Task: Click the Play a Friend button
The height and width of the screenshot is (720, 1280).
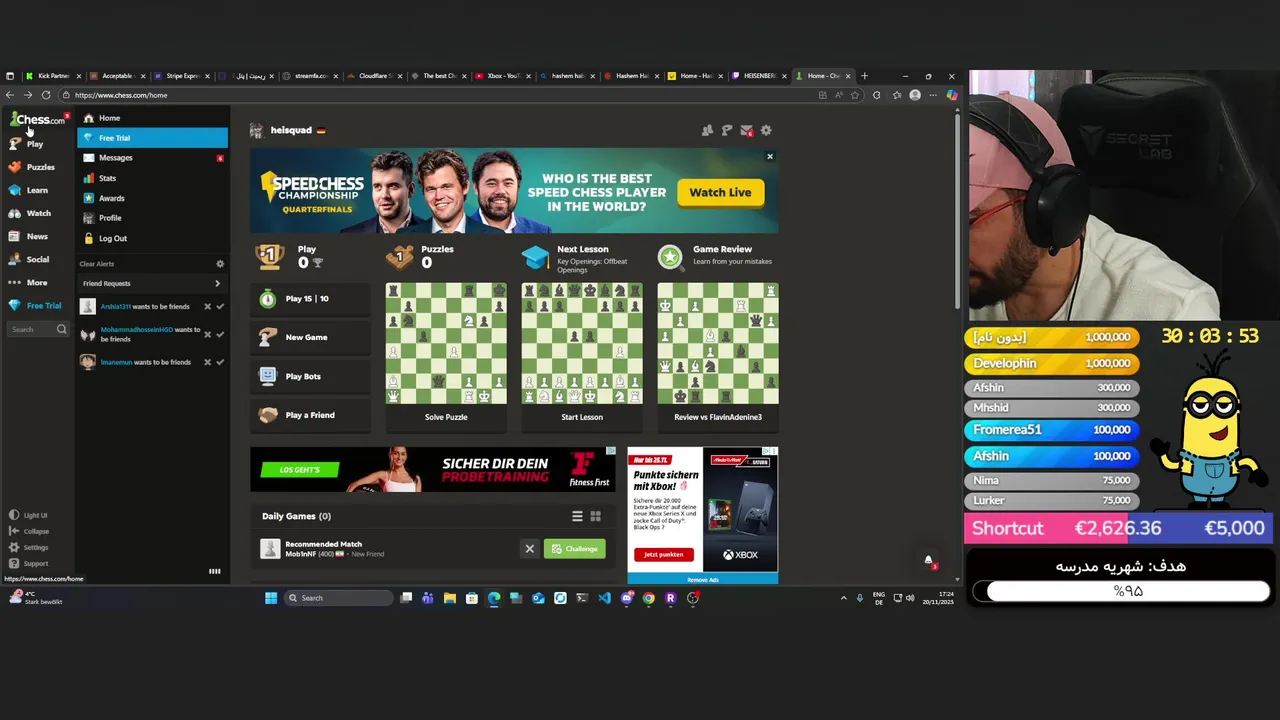Action: pos(310,415)
